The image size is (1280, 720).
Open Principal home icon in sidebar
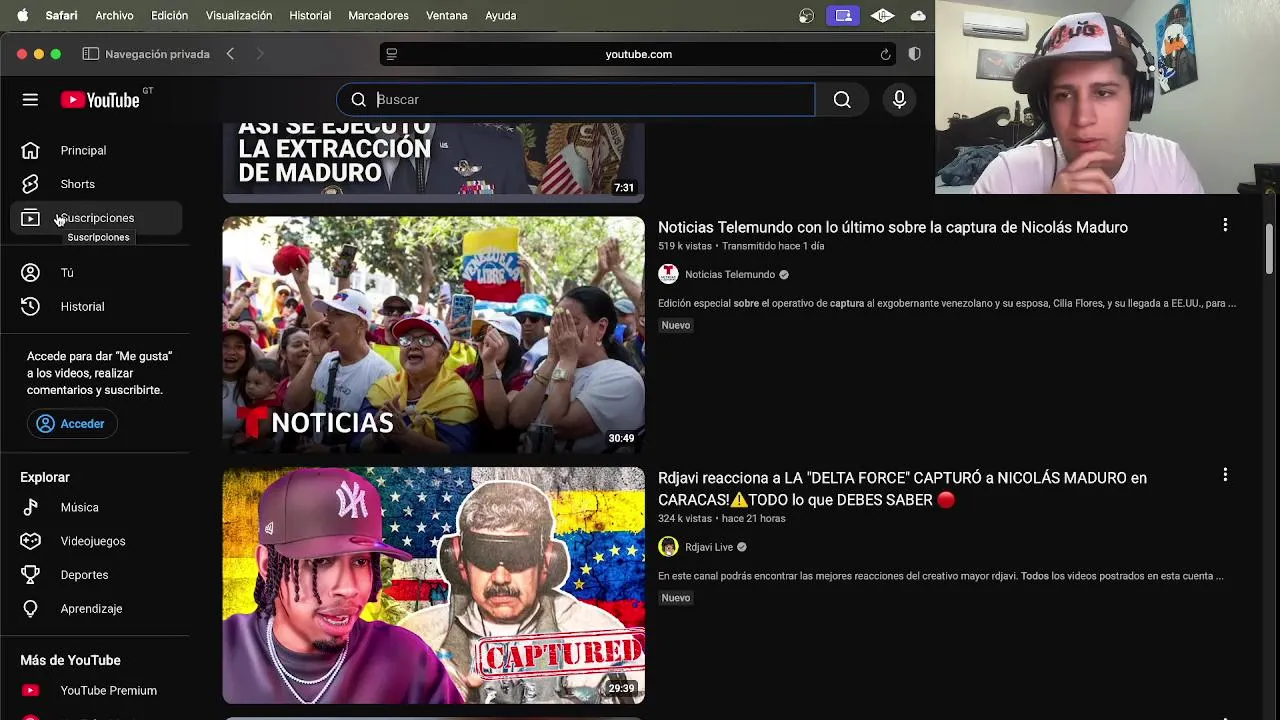pos(30,150)
